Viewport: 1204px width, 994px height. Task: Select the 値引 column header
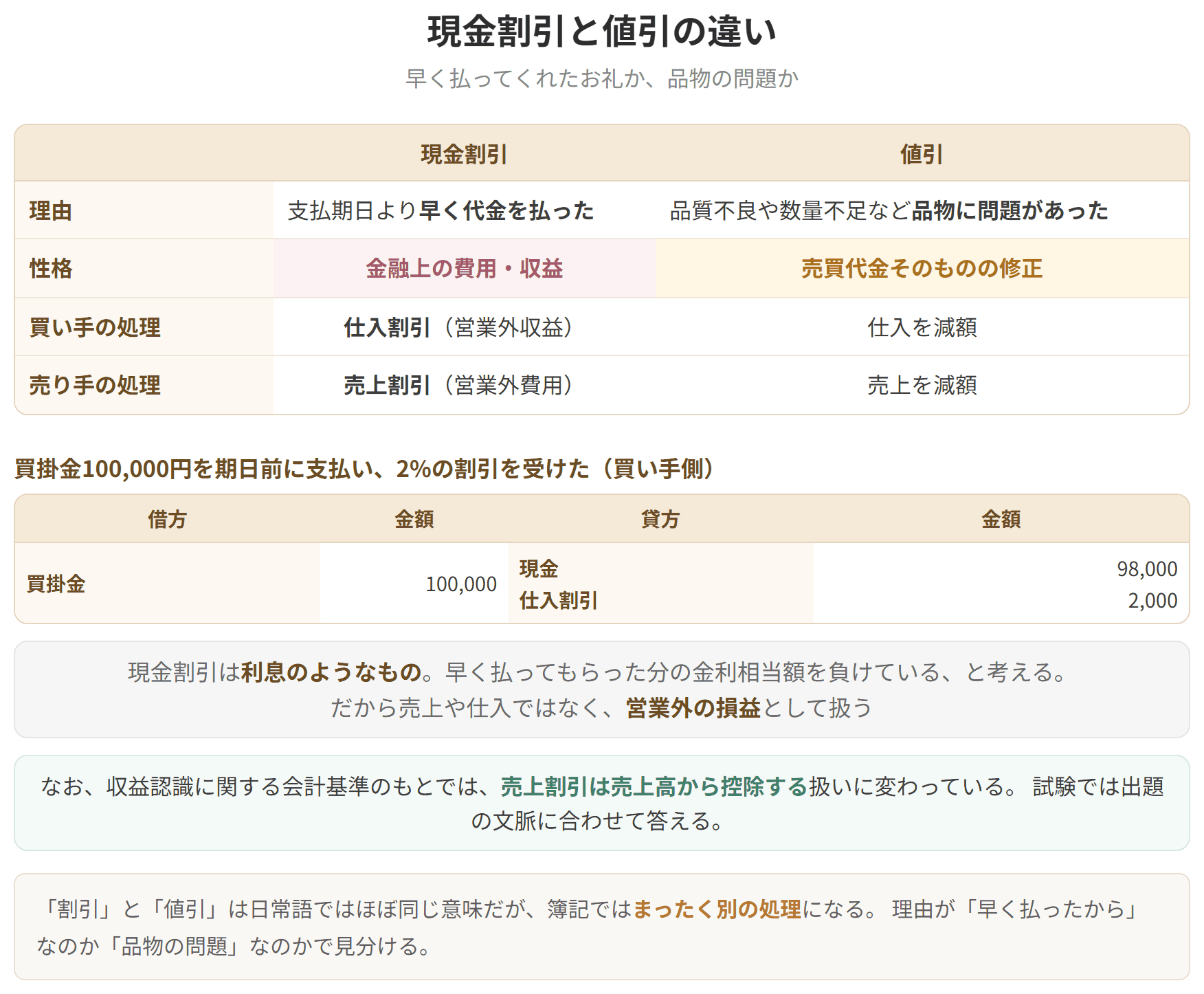(922, 154)
